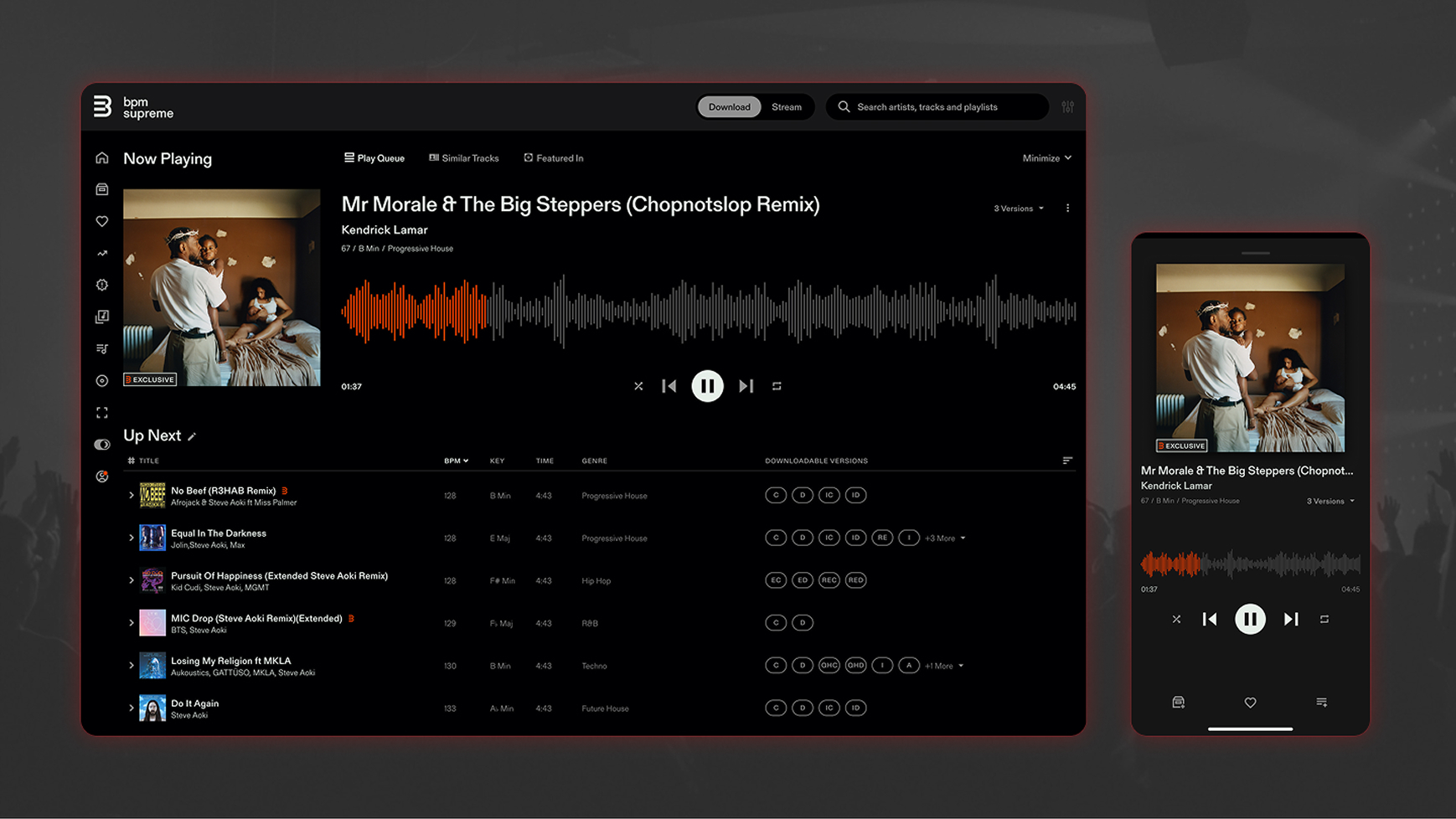Toggle shuffle in the desktop player
Viewport: 1456px width, 819px height.
[638, 386]
